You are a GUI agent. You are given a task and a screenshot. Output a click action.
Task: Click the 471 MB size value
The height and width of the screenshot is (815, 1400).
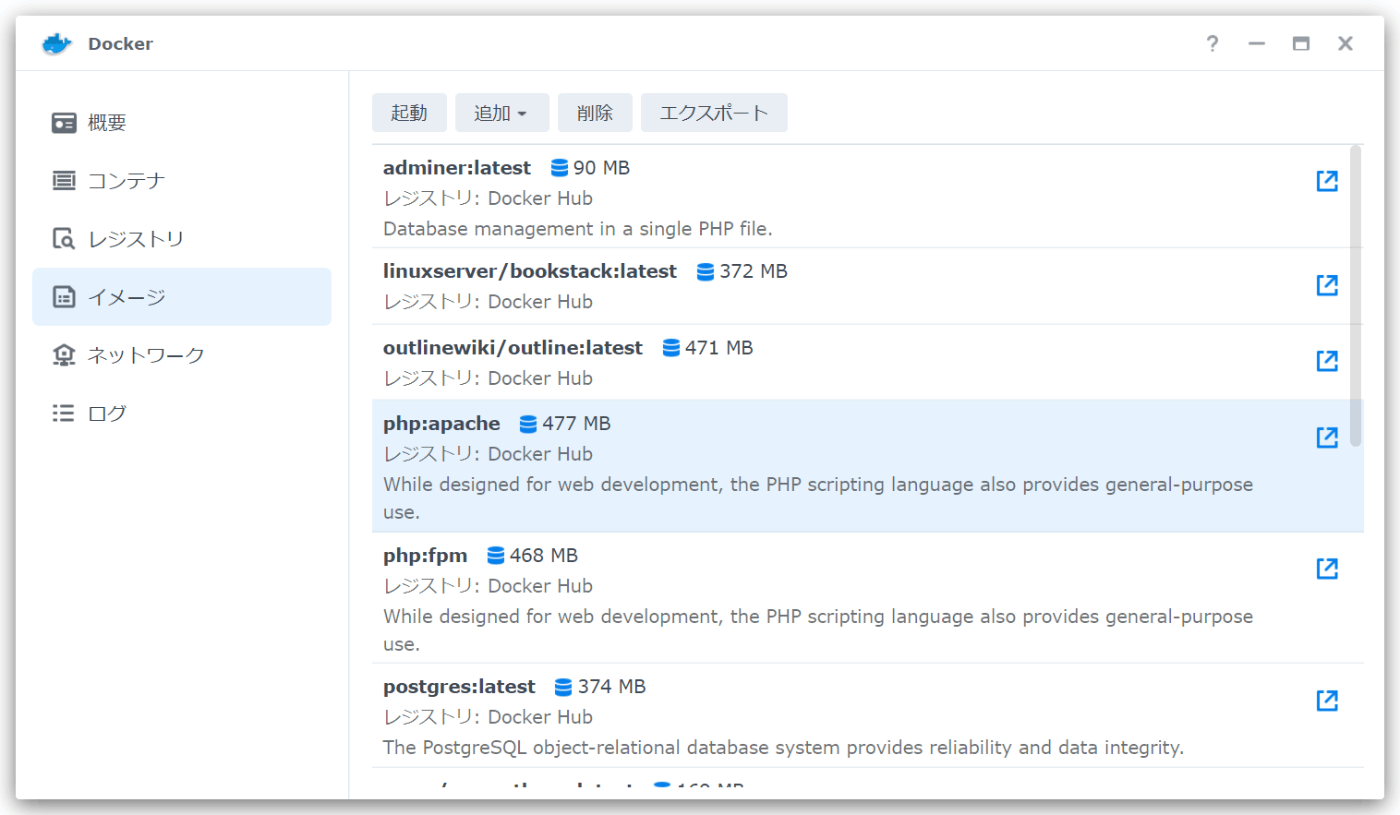(x=719, y=348)
